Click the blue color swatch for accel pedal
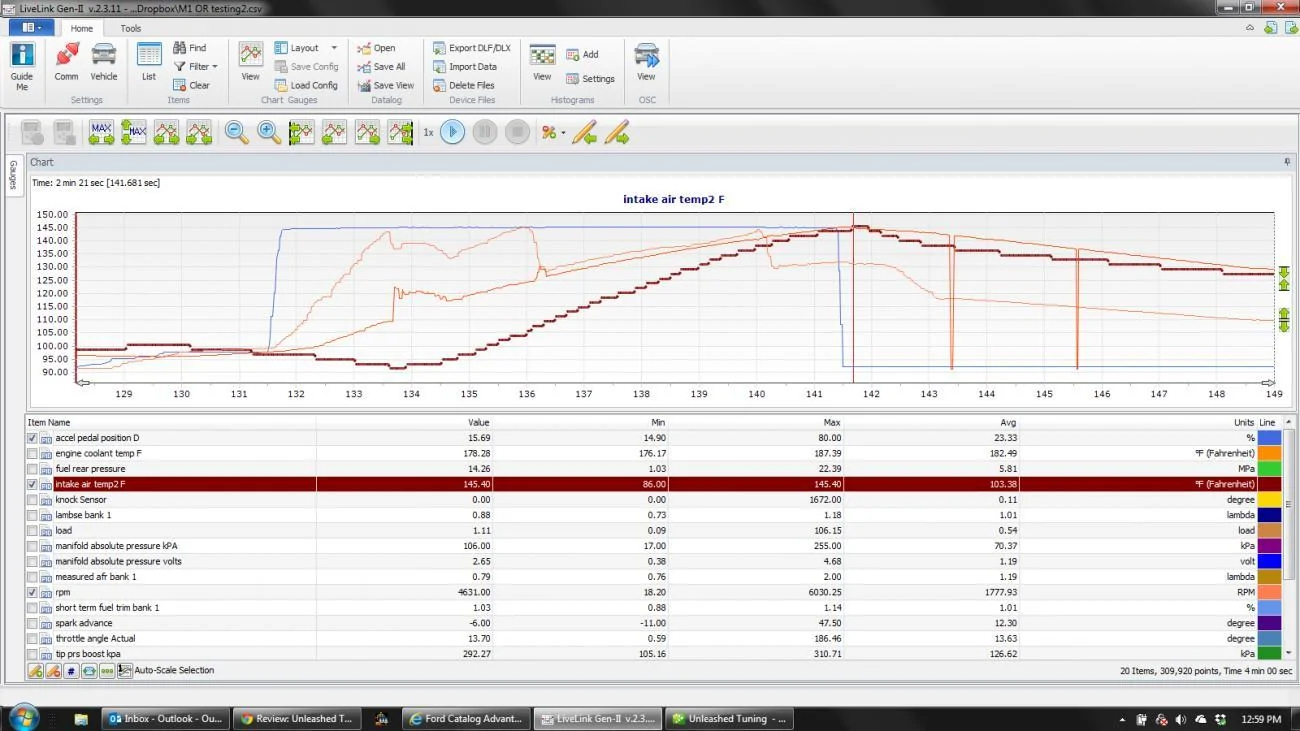The height and width of the screenshot is (731, 1300). tap(1268, 438)
